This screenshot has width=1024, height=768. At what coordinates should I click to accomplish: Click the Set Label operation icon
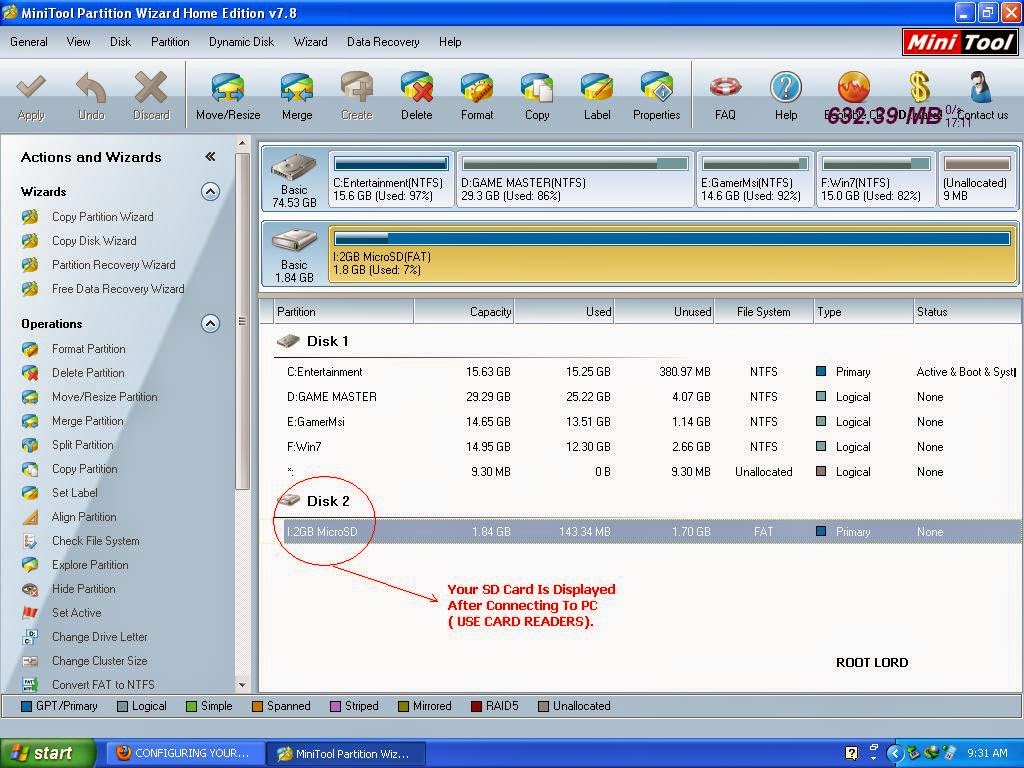pyautogui.click(x=30, y=493)
